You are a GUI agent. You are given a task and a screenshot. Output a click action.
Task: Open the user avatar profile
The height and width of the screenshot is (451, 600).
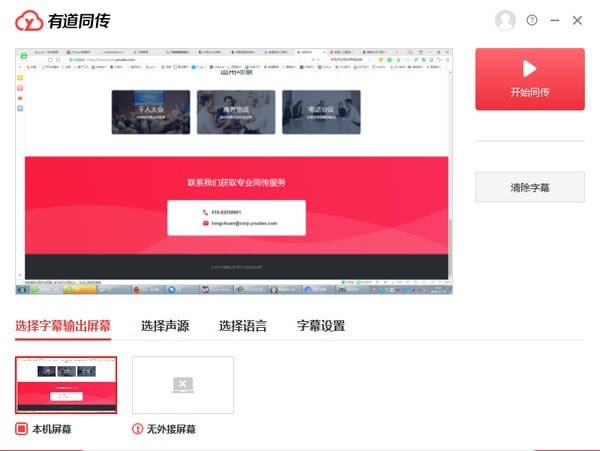(x=505, y=20)
